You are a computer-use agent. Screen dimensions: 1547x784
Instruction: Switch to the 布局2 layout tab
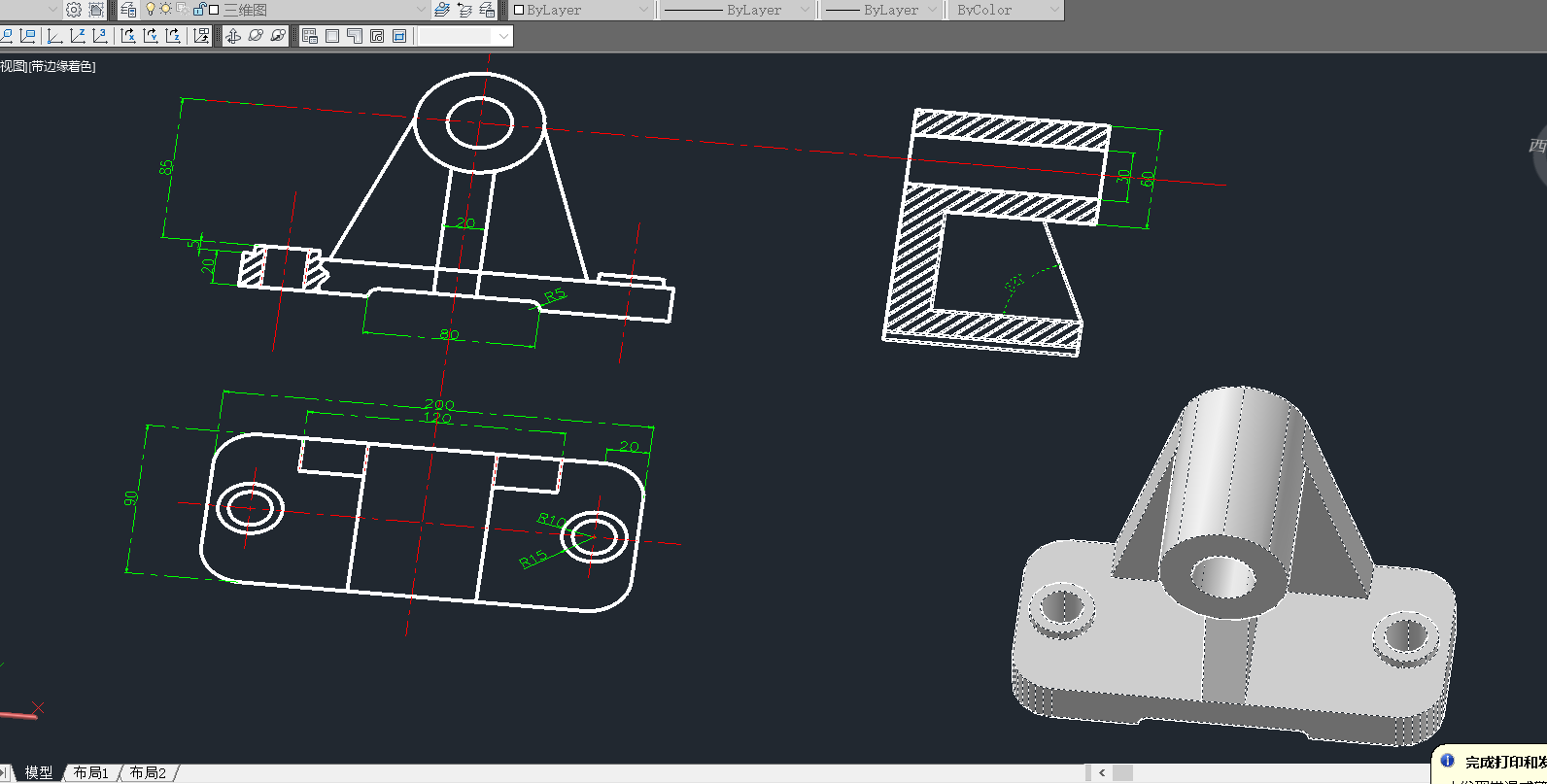(x=148, y=773)
